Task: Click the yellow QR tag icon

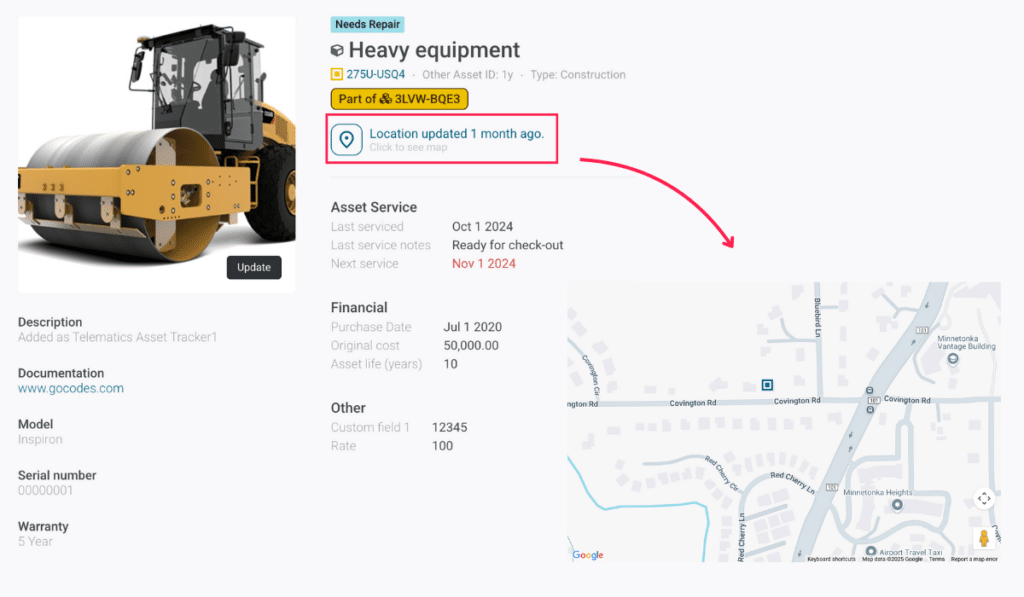Action: click(337, 75)
